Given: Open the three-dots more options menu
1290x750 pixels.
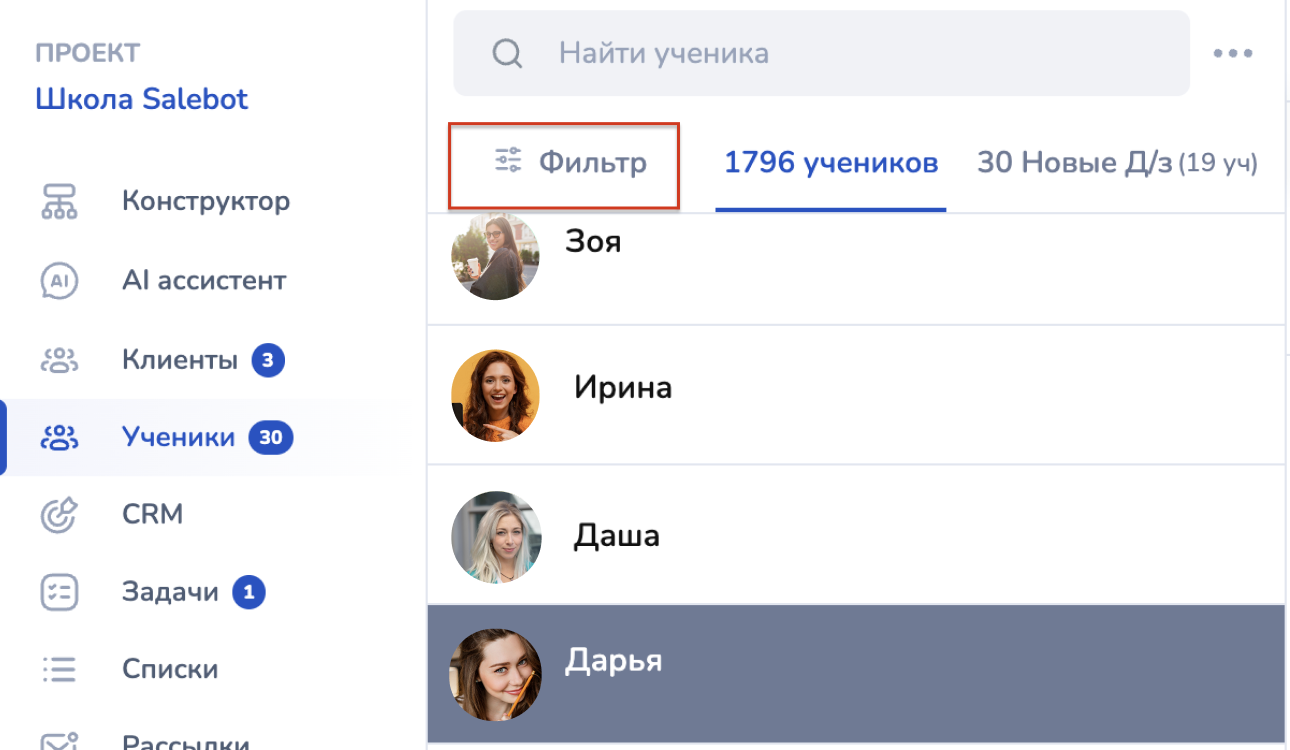Looking at the screenshot, I should tap(1233, 53).
